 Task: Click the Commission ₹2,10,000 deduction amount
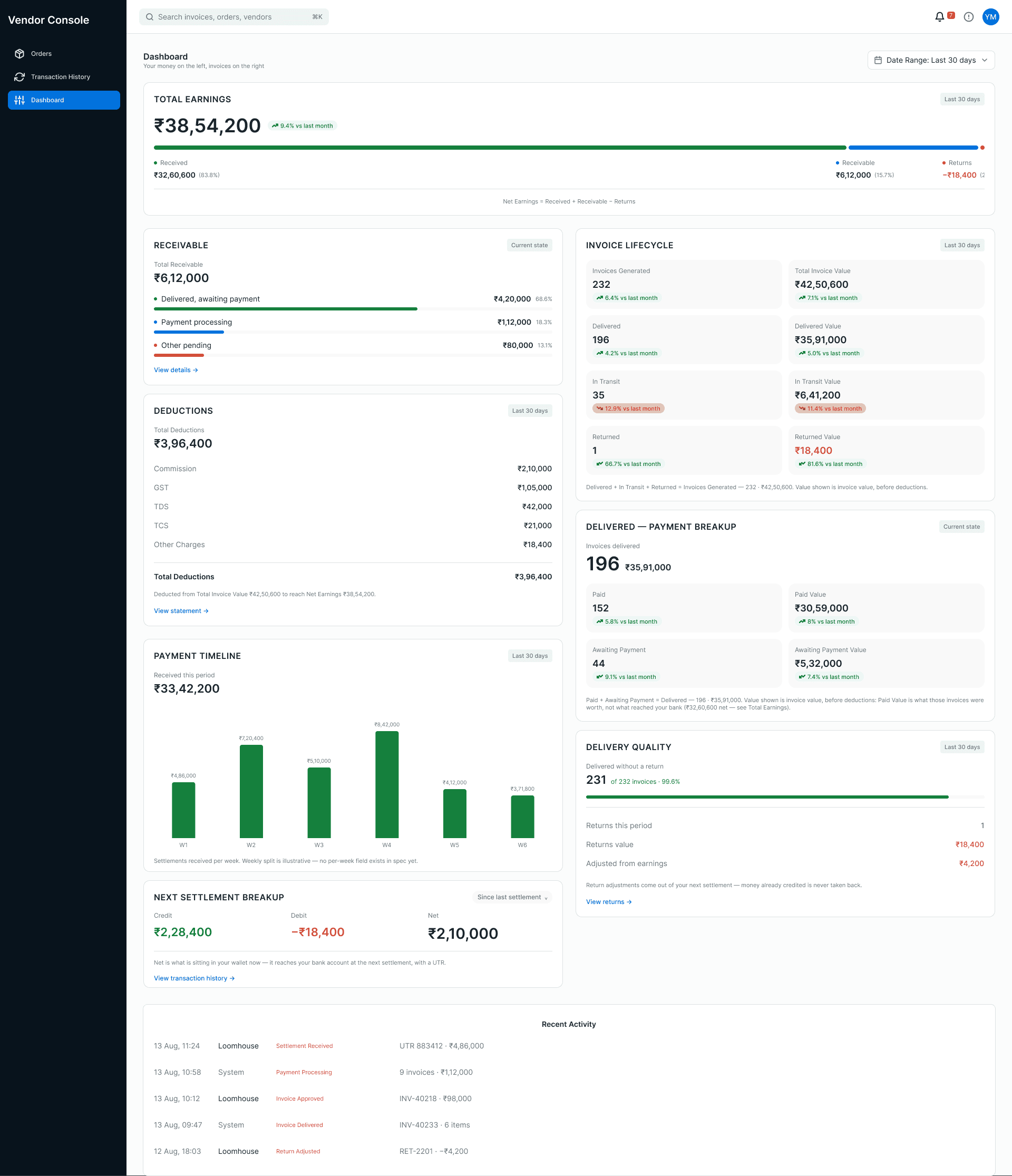[x=534, y=469]
